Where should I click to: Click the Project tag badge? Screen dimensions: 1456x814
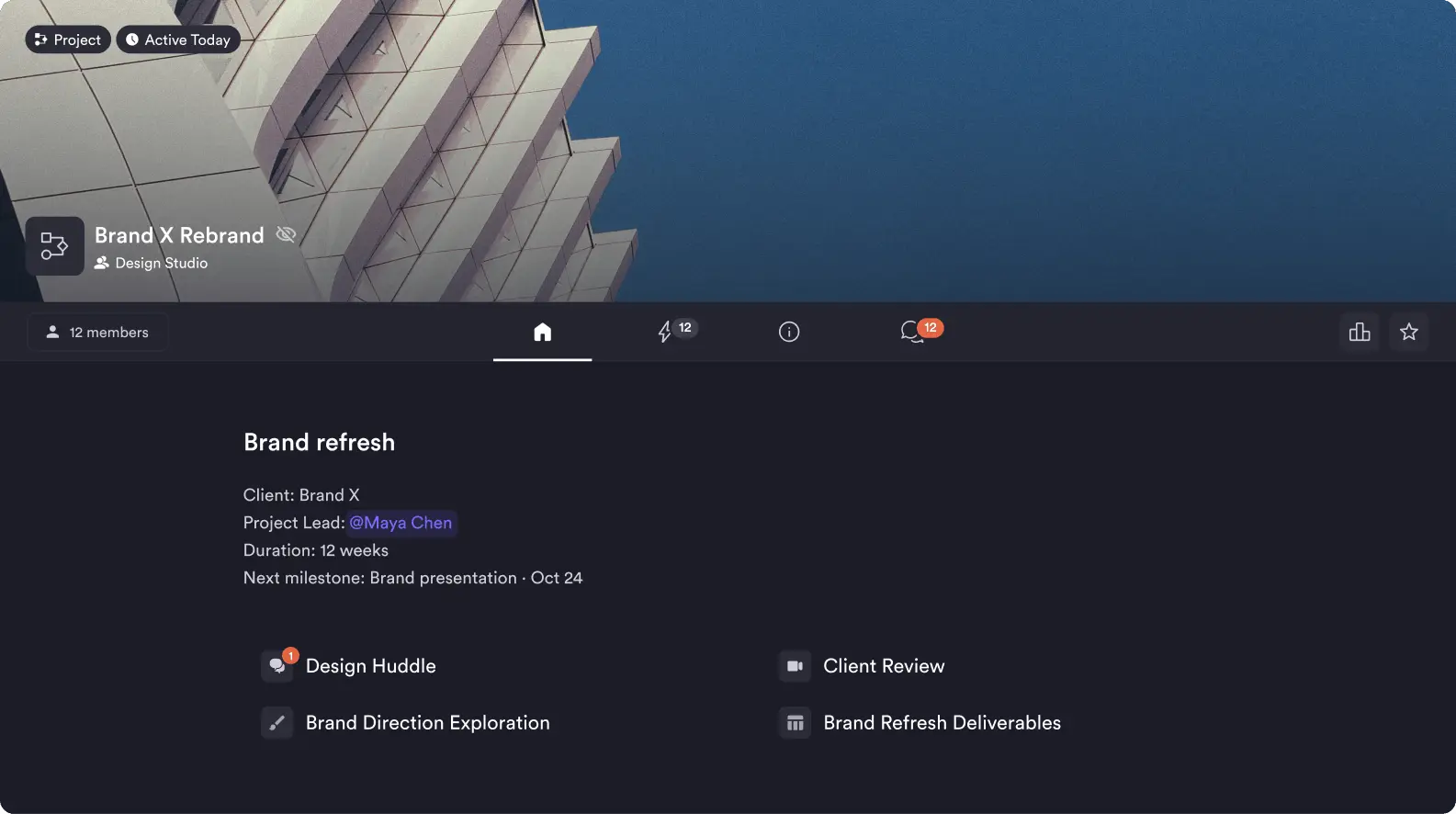coord(68,40)
